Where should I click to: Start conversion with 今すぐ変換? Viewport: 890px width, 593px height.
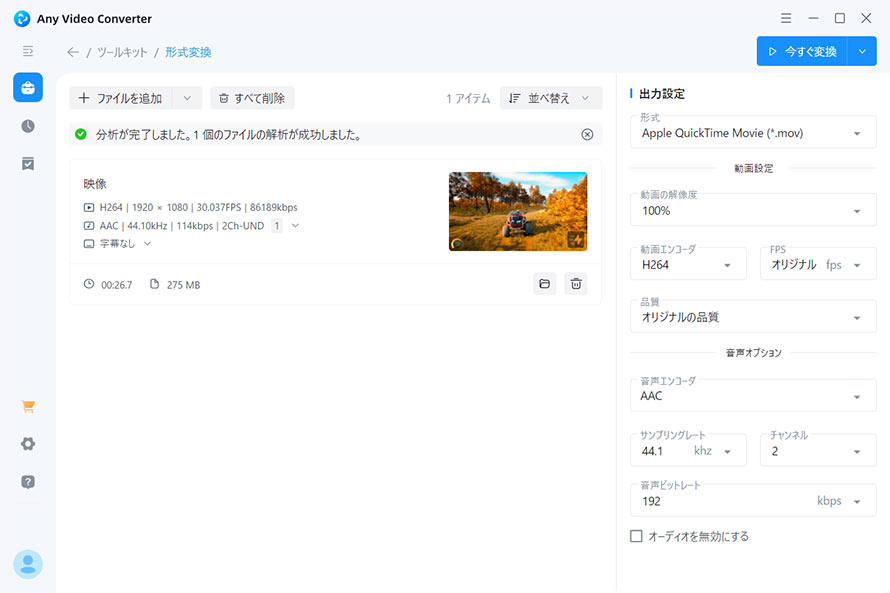point(801,51)
